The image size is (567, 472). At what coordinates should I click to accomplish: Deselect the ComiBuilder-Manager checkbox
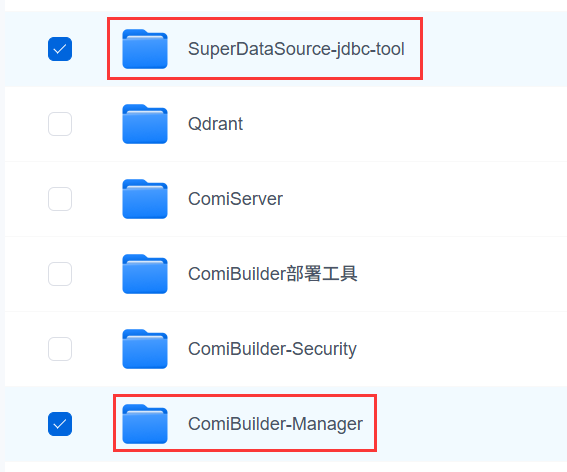click(60, 424)
